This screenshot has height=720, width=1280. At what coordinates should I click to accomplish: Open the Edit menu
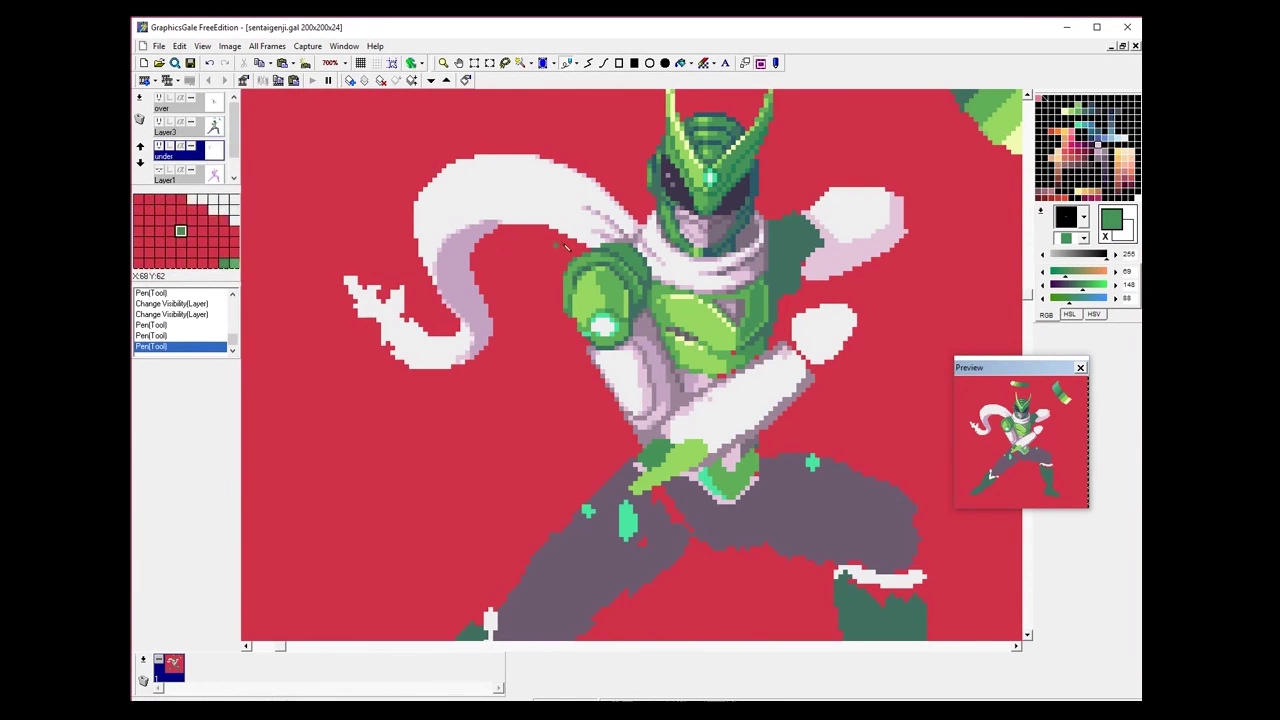[x=179, y=46]
